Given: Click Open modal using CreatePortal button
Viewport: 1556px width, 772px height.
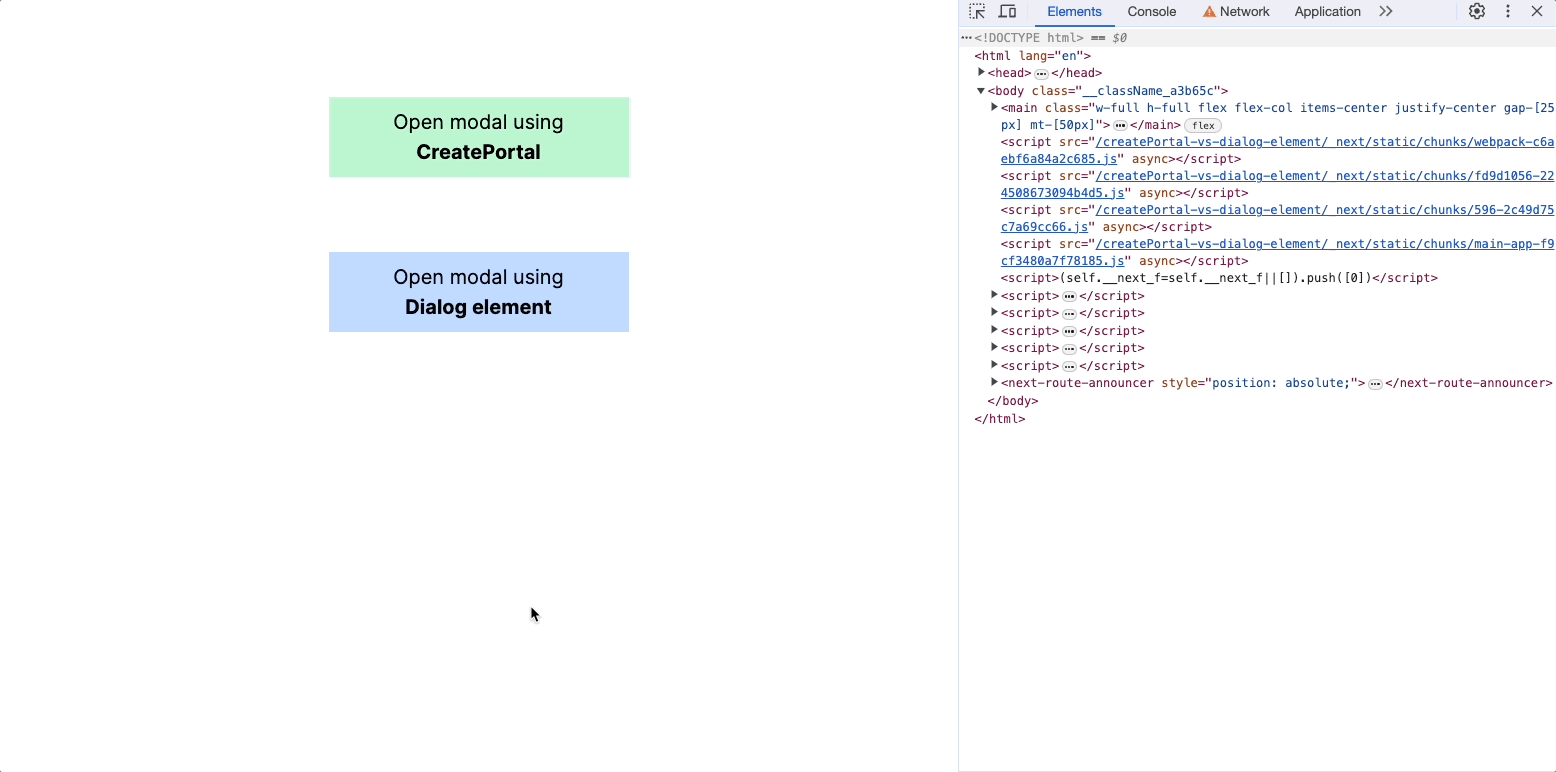Looking at the screenshot, I should pos(479,137).
